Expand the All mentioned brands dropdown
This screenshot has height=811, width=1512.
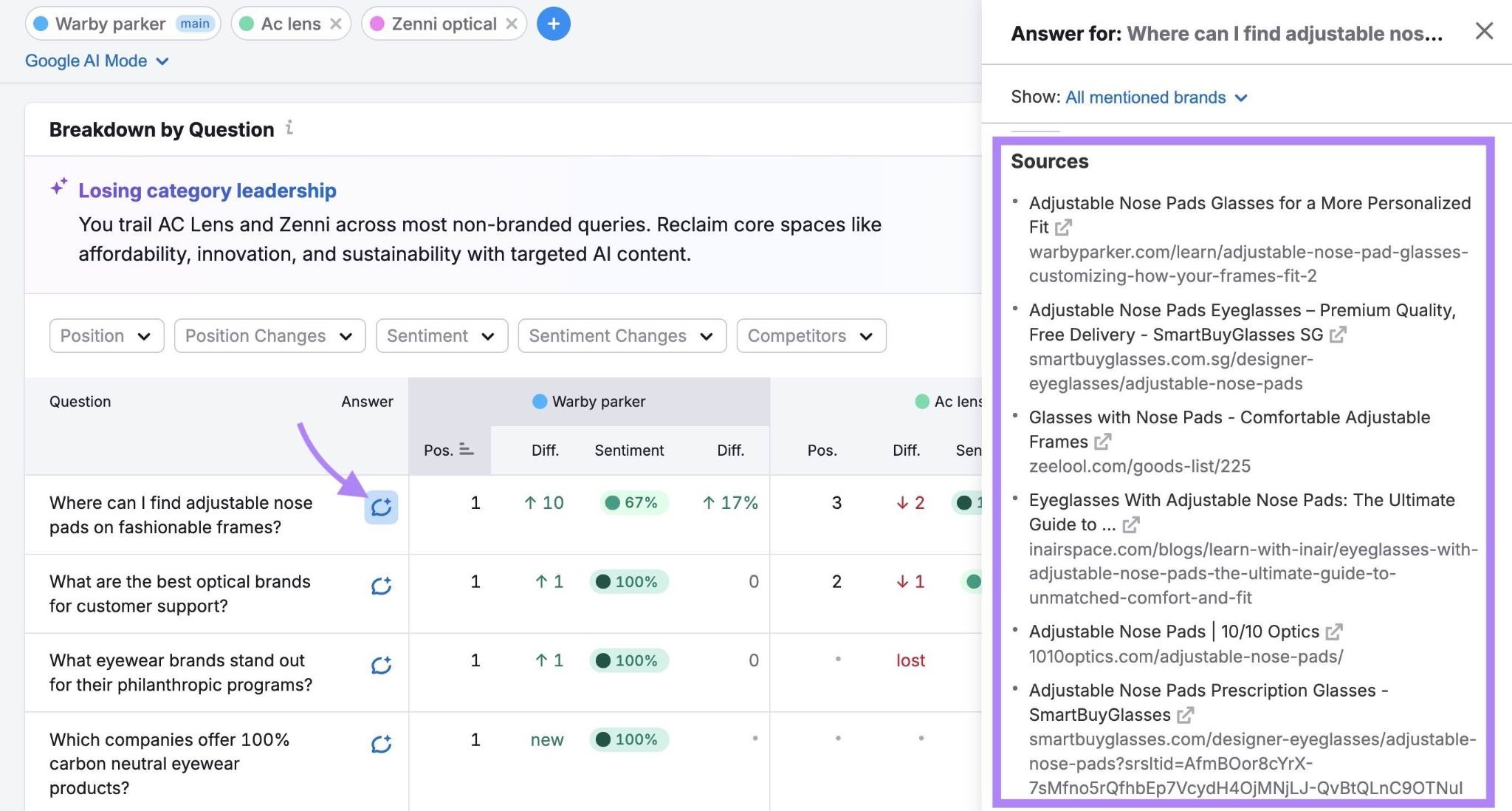pyautogui.click(x=1156, y=97)
